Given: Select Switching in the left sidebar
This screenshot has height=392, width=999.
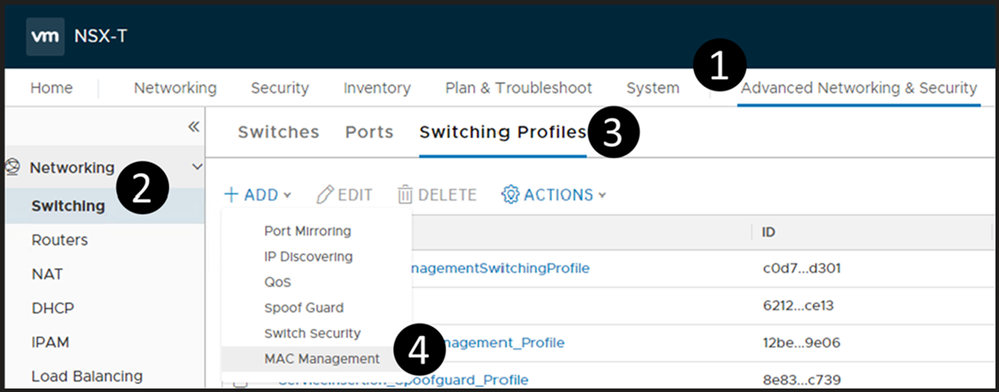Looking at the screenshot, I should pos(68,206).
